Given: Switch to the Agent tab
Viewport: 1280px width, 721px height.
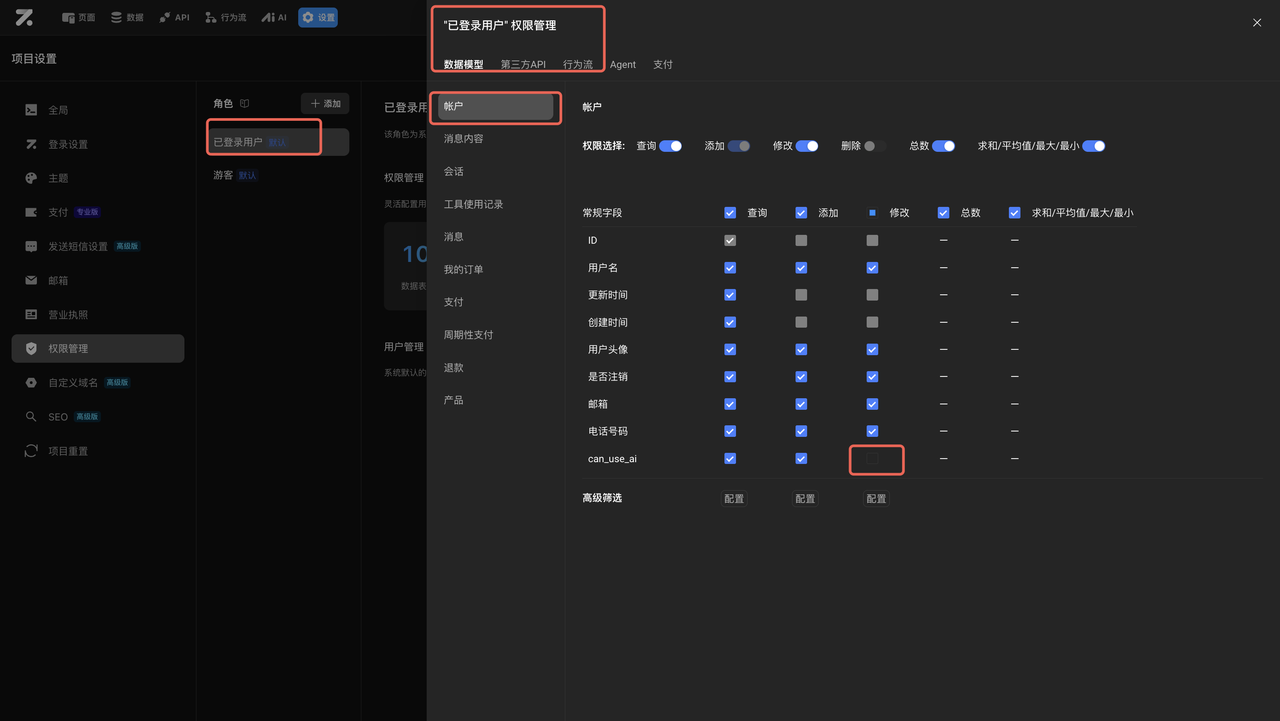Looking at the screenshot, I should (x=623, y=64).
